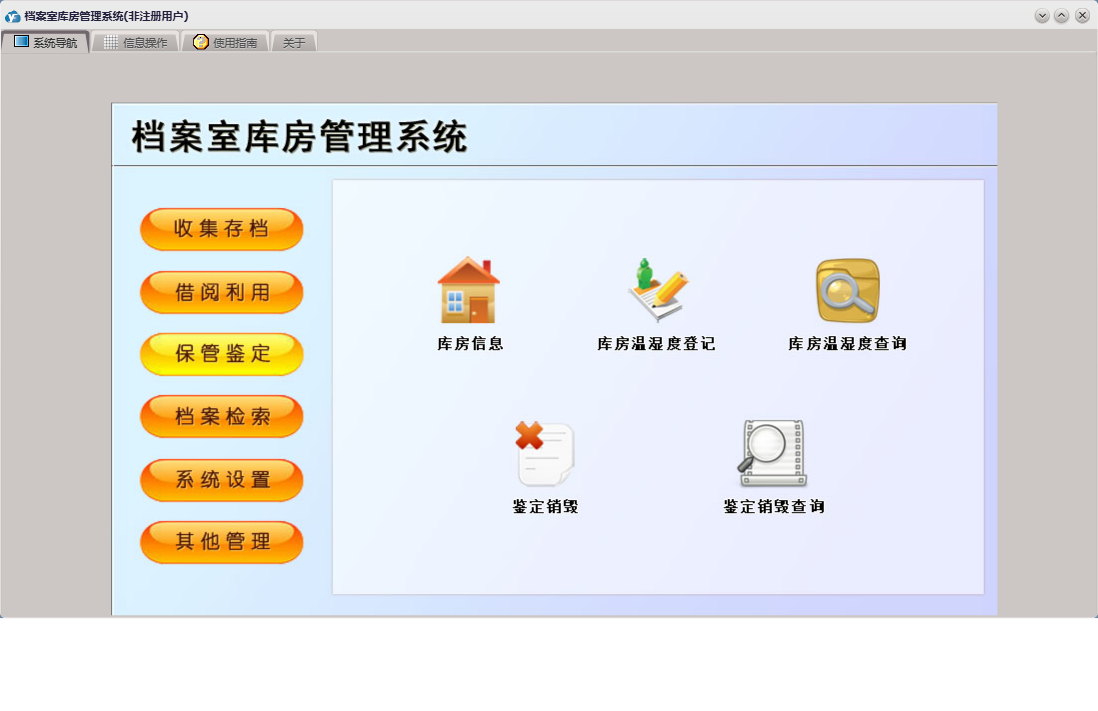This screenshot has width=1098, height=711.
Task: Select the 其他管理 button
Action: (x=221, y=541)
